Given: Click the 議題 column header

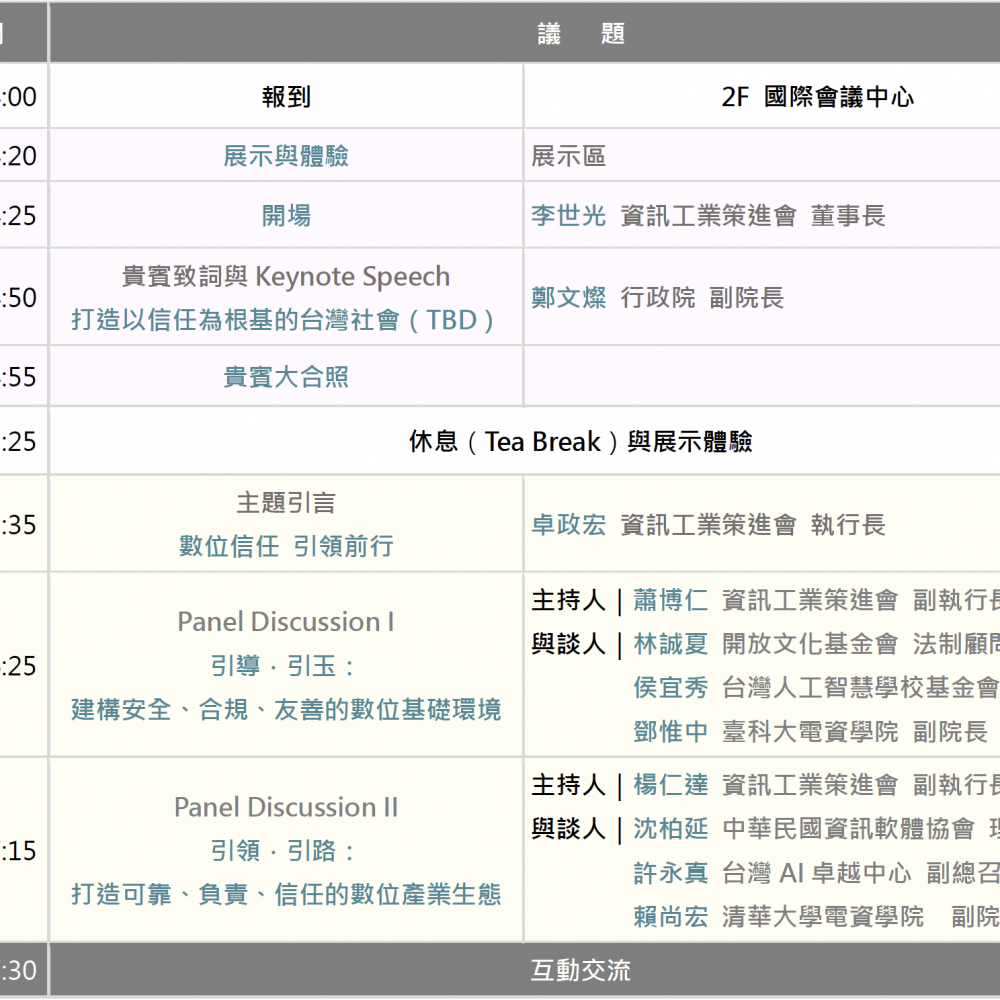Looking at the screenshot, I should click(x=580, y=34).
